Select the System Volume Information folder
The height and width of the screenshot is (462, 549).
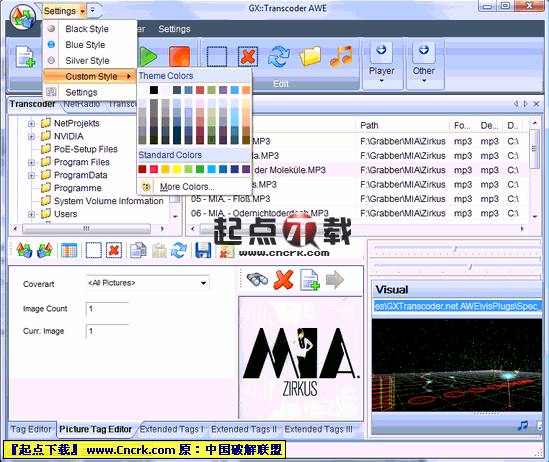tap(109, 201)
